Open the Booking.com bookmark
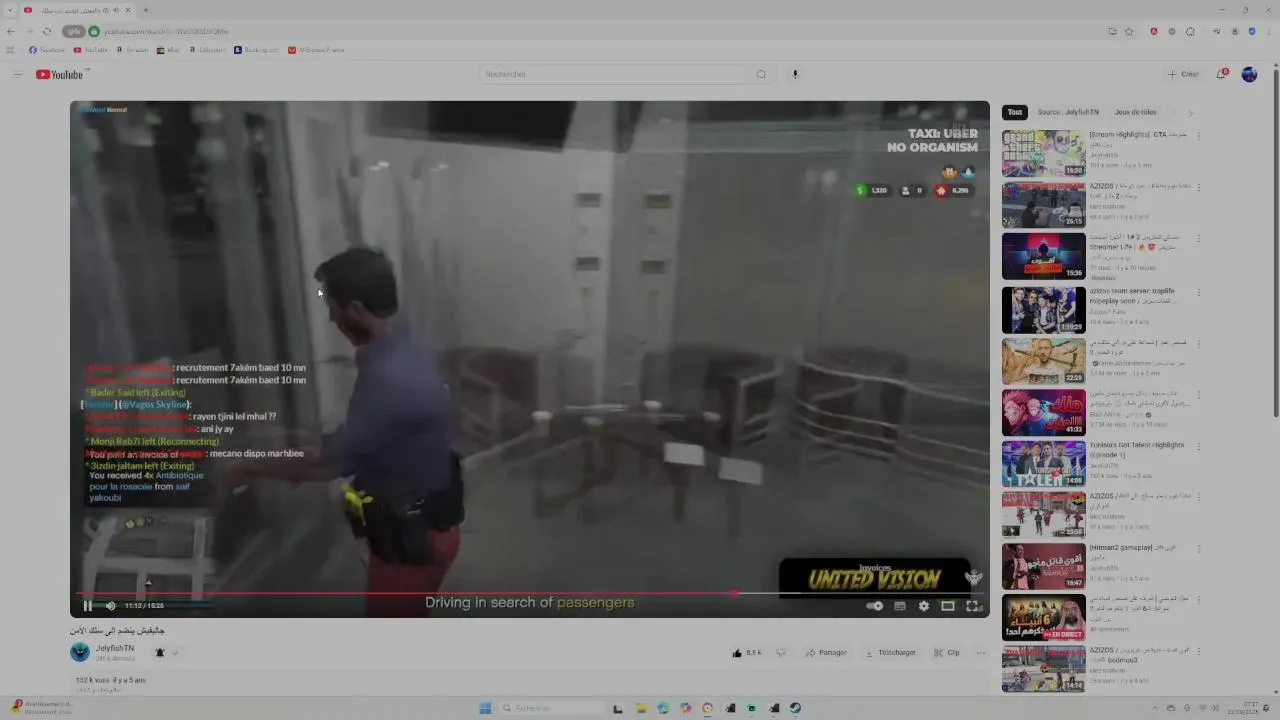 click(x=257, y=50)
